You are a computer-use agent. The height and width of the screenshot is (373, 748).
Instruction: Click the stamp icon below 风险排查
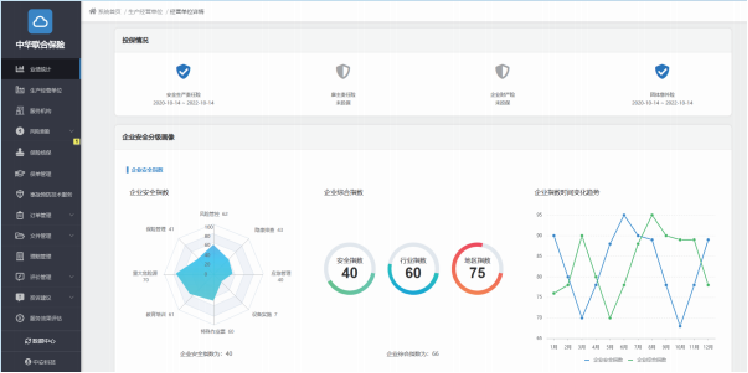pos(20,153)
